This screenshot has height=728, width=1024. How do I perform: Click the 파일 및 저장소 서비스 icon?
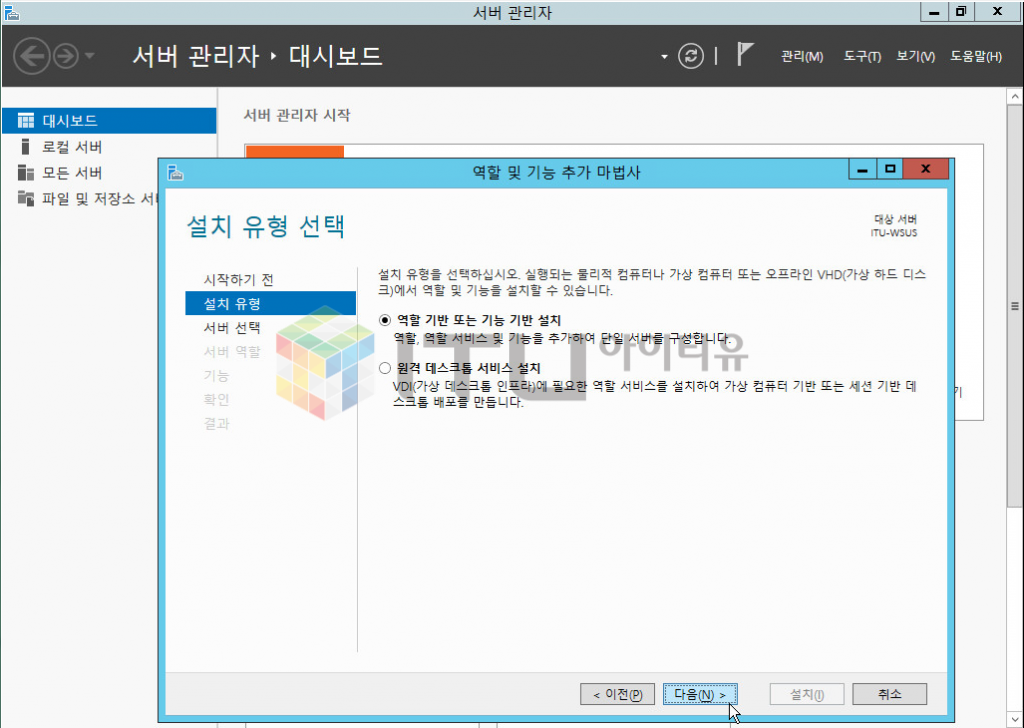(x=26, y=199)
